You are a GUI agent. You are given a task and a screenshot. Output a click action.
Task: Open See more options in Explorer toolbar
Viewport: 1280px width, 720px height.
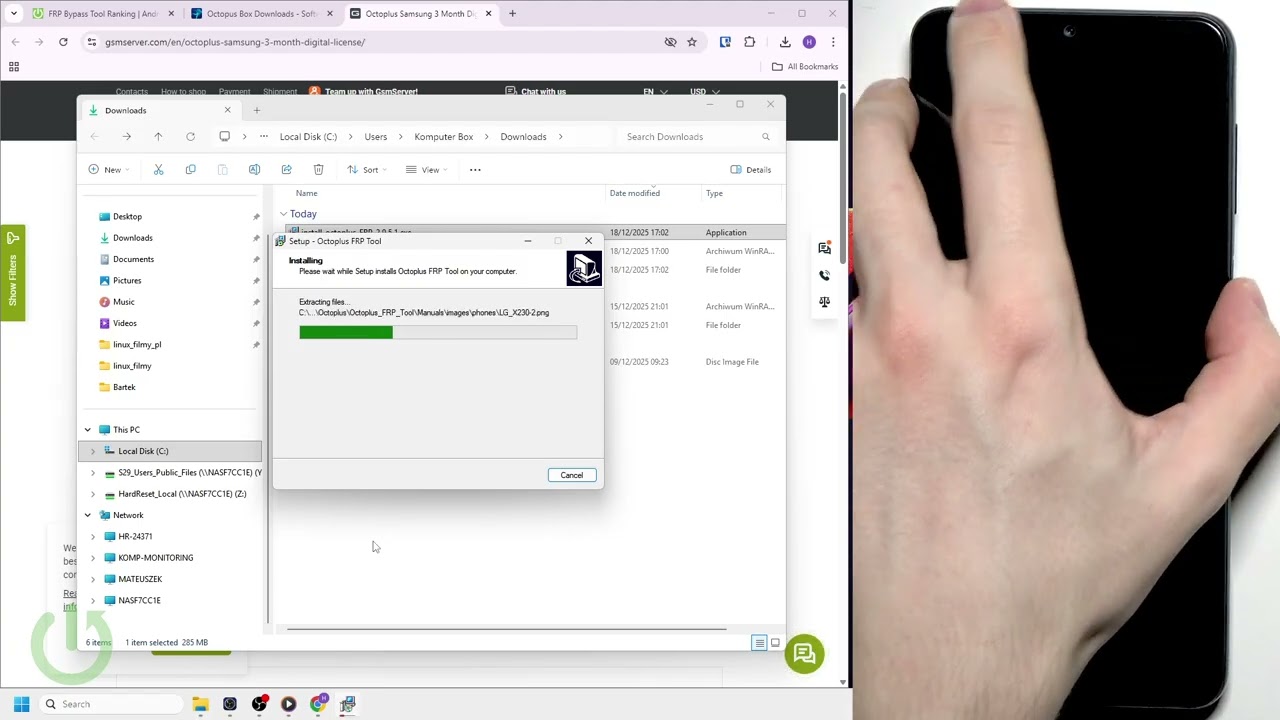coord(475,169)
